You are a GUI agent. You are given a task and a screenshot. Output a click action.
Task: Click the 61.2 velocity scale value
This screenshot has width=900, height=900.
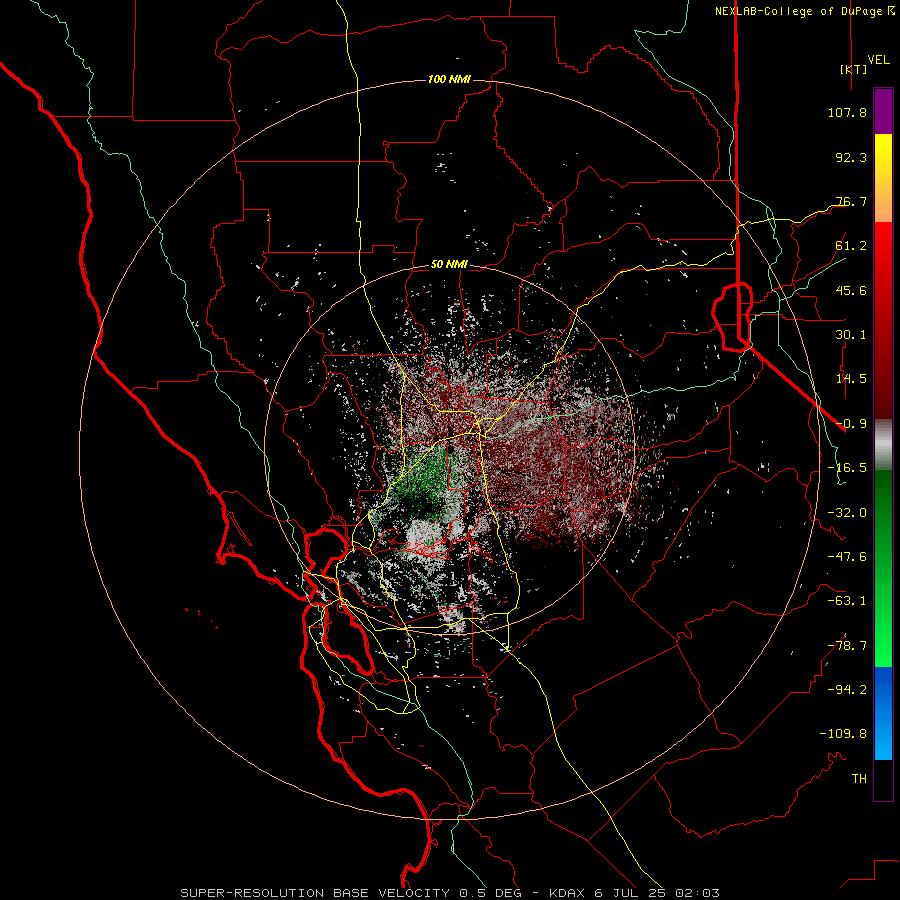point(851,246)
